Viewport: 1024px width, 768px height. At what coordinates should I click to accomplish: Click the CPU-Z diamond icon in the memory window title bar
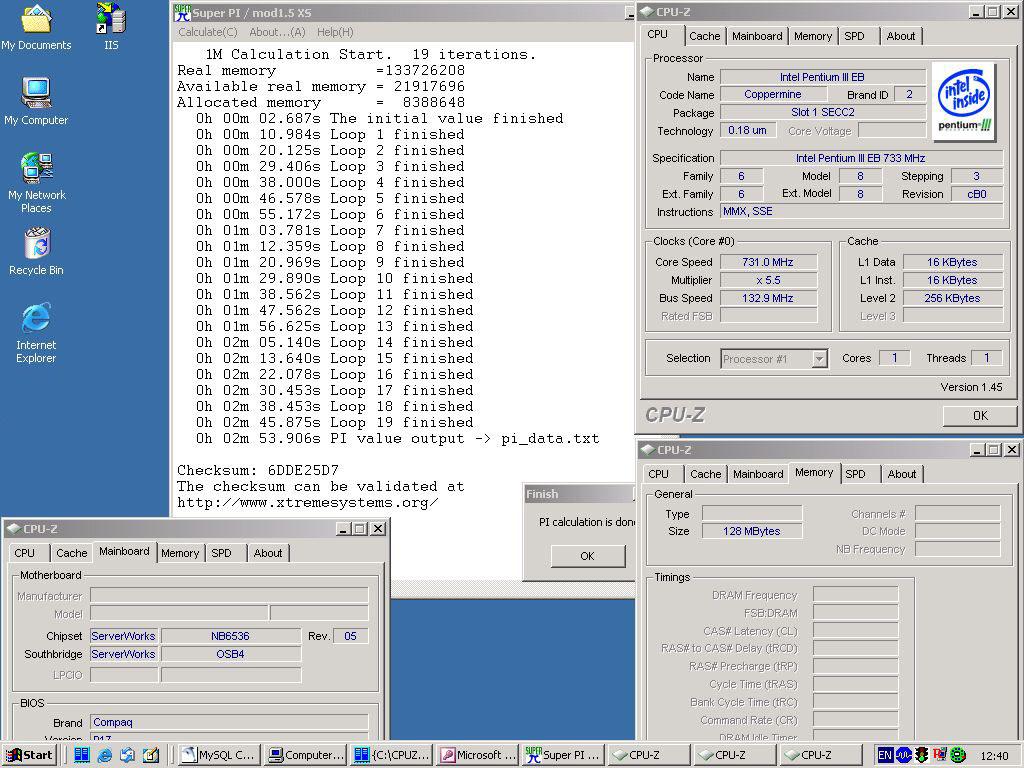(648, 449)
